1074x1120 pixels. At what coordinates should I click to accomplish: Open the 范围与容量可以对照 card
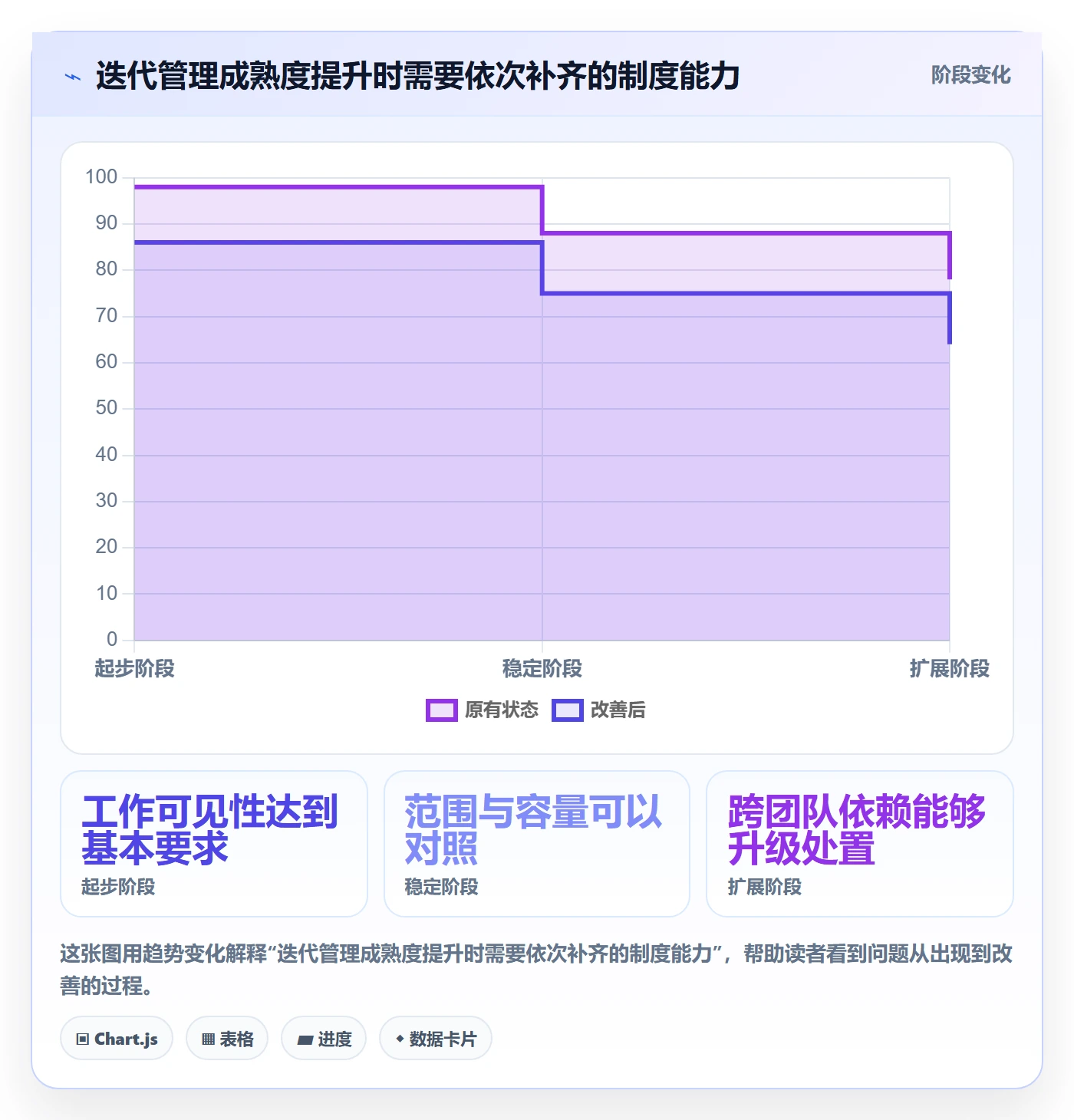[x=537, y=844]
